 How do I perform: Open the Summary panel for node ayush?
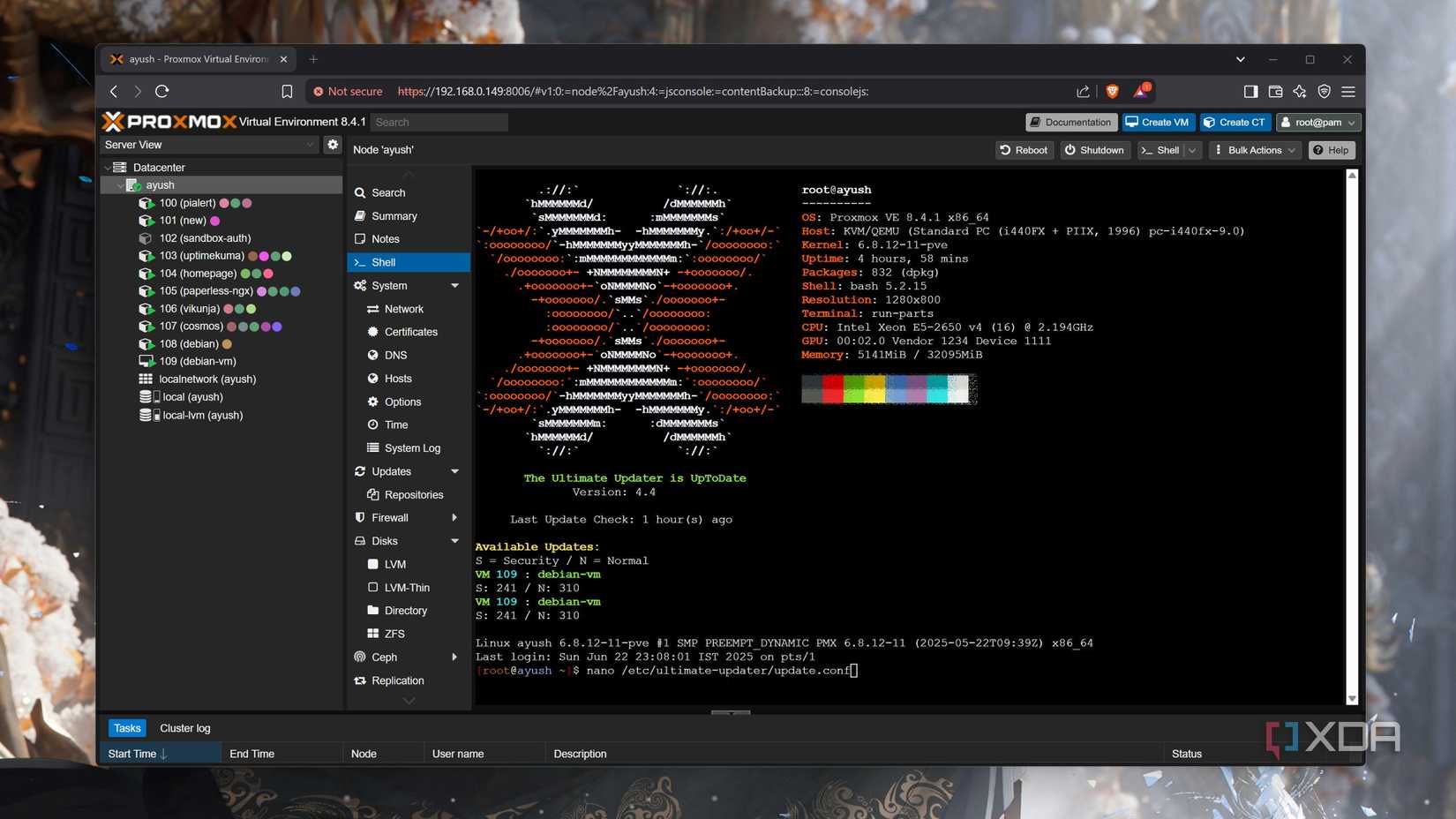tap(394, 215)
